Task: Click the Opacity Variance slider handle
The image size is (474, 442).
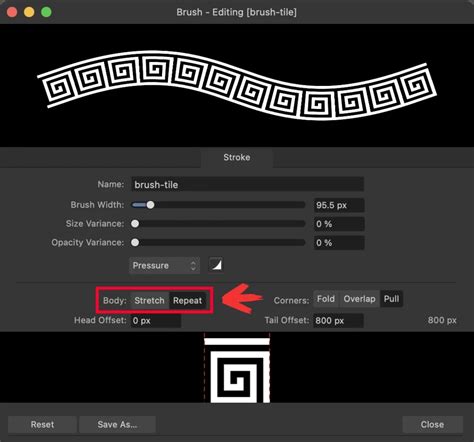Action: click(135, 242)
